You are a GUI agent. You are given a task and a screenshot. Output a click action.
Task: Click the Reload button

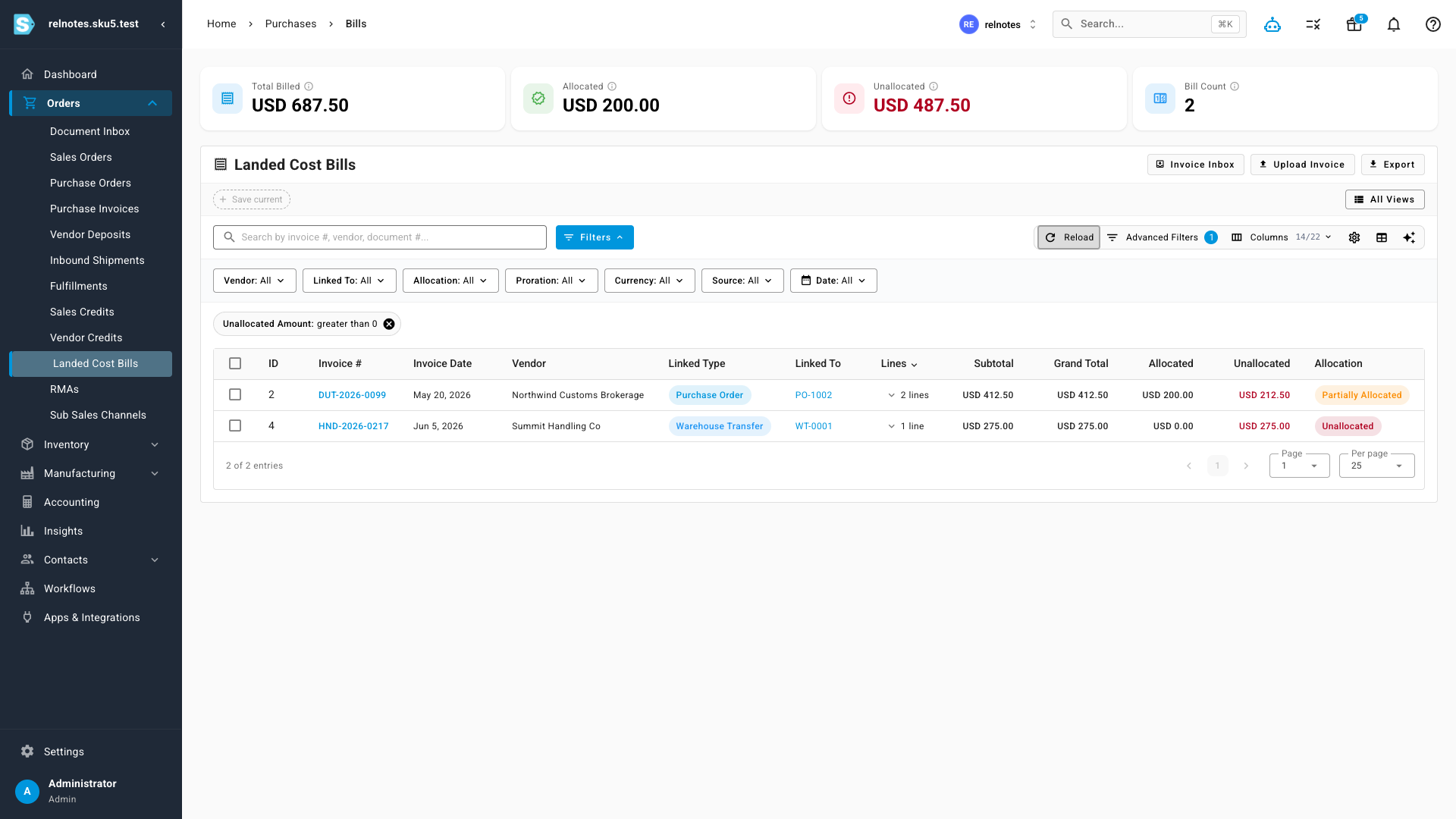coord(1068,237)
